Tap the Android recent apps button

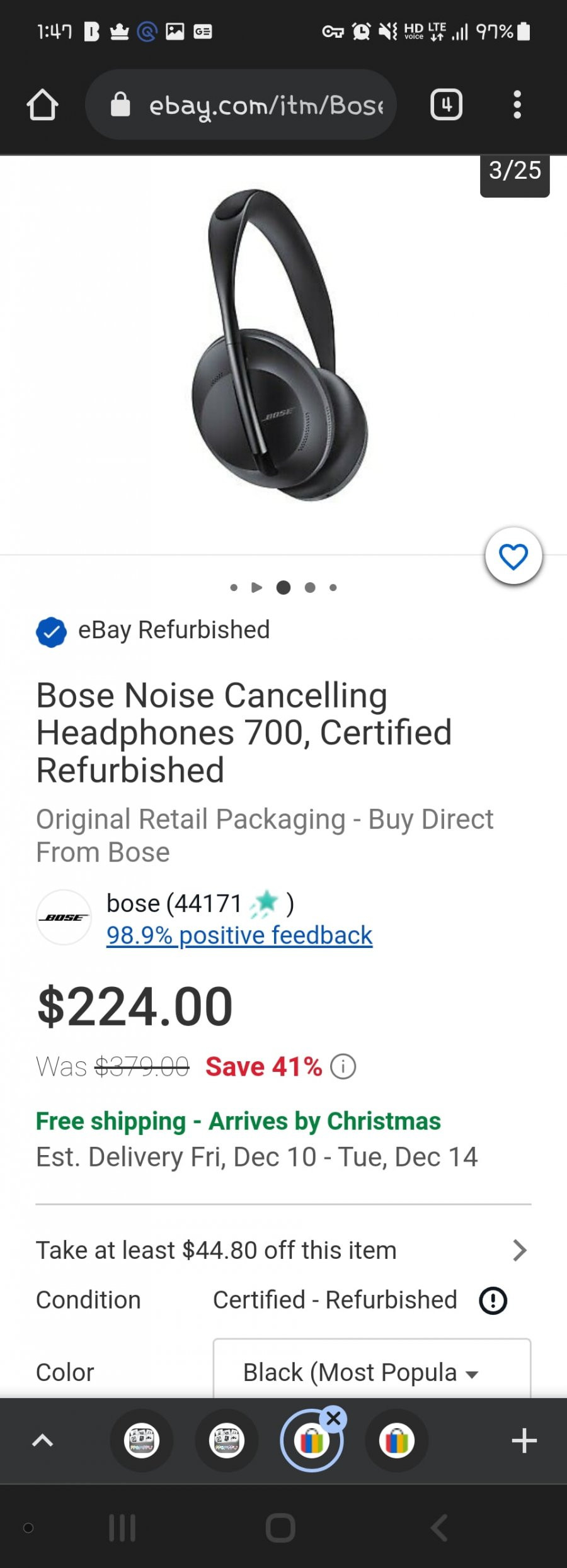pos(122,1528)
